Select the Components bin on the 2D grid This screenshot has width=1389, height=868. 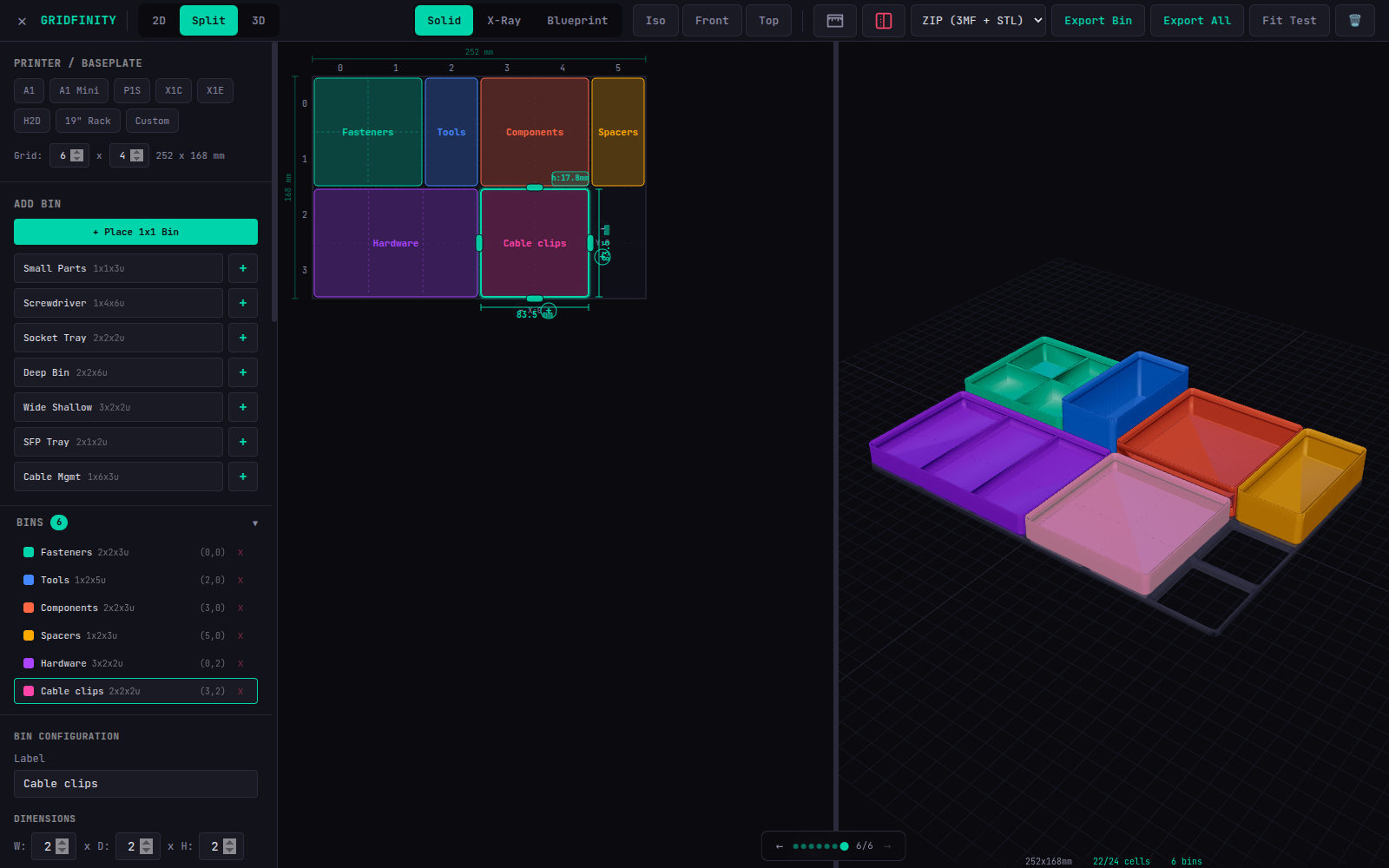[x=535, y=132]
